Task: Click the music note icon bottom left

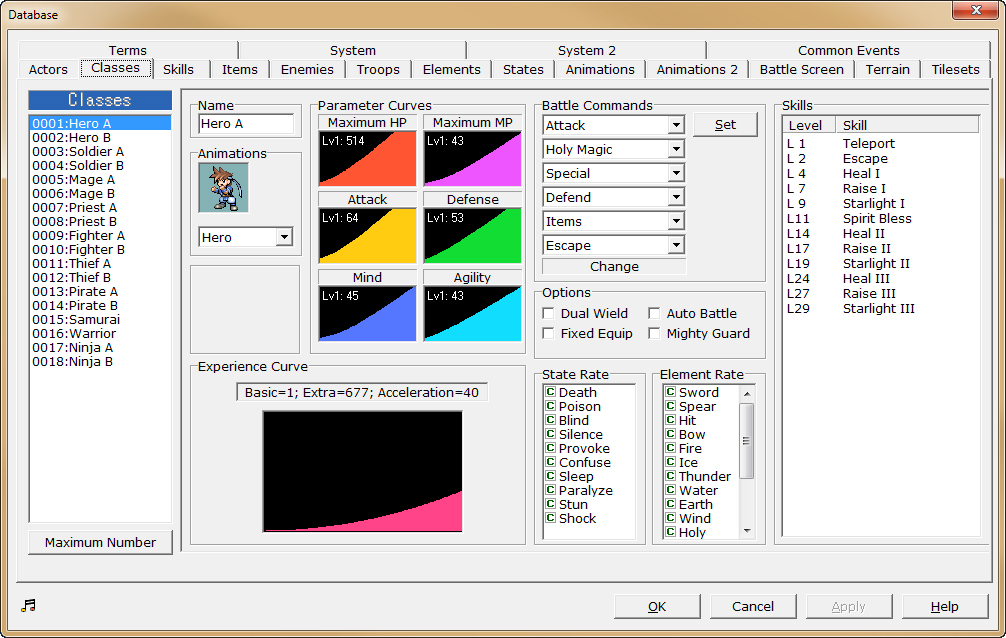Action: (27, 604)
